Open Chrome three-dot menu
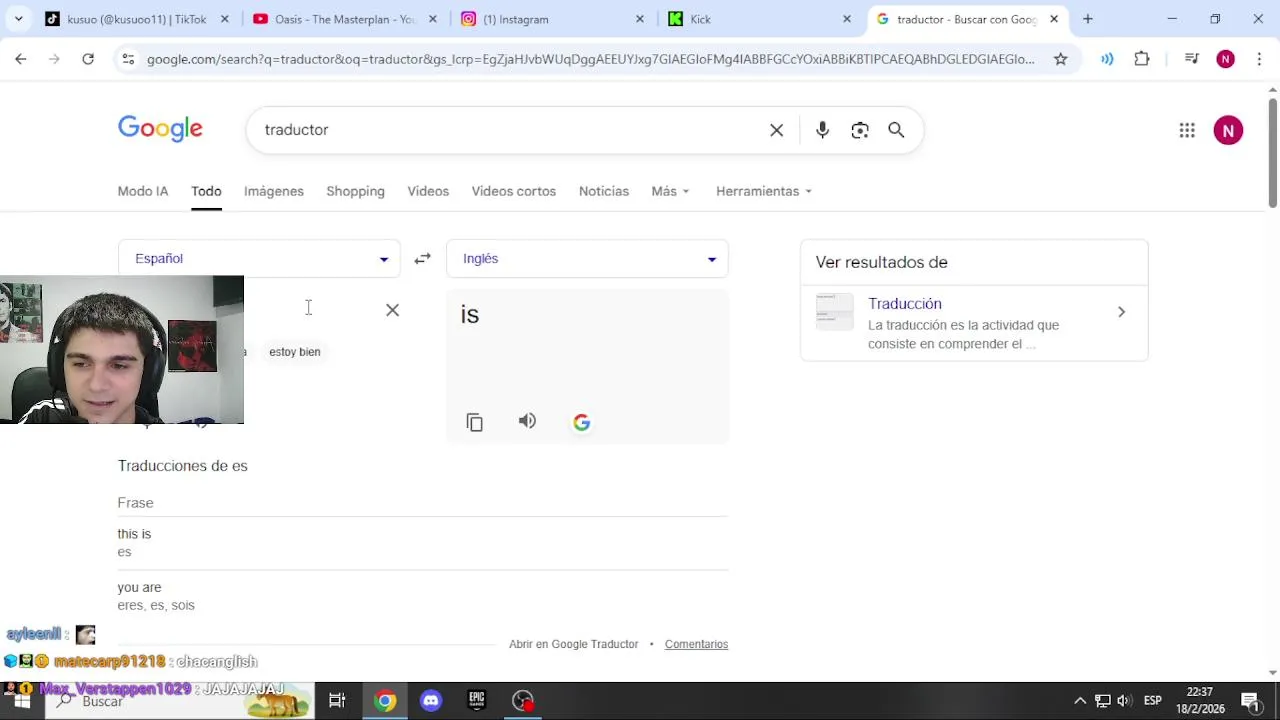The width and height of the screenshot is (1280, 720). [1259, 59]
